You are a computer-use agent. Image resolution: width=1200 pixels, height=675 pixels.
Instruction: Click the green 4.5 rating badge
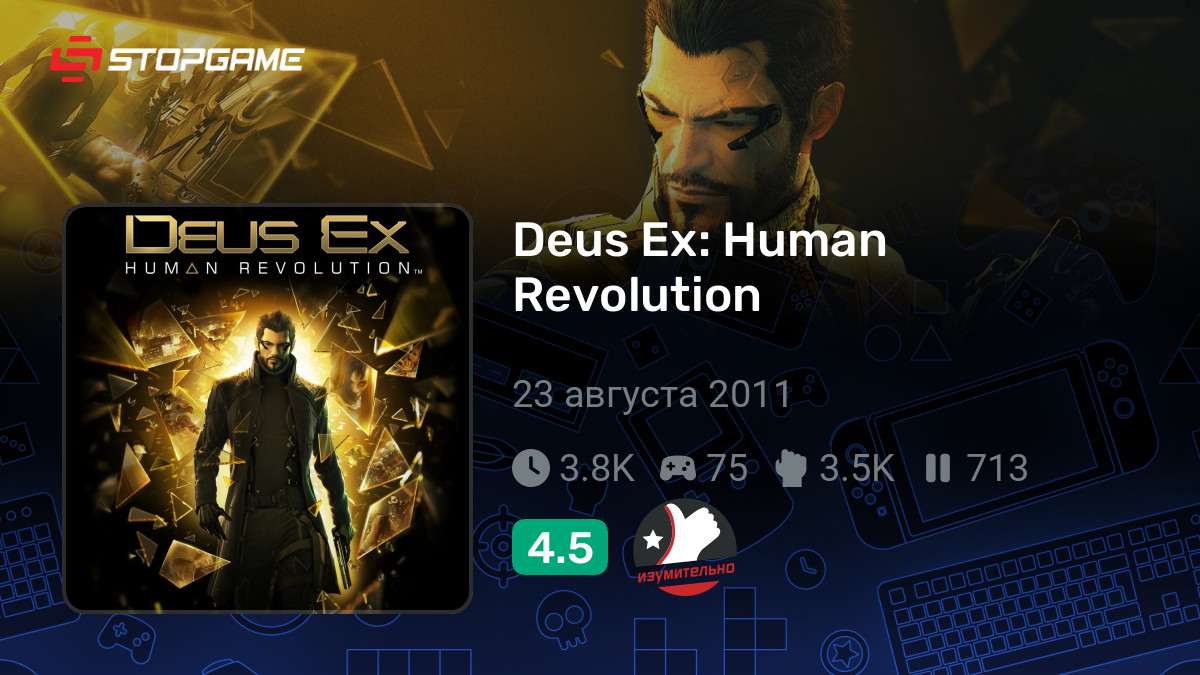pyautogui.click(x=560, y=547)
